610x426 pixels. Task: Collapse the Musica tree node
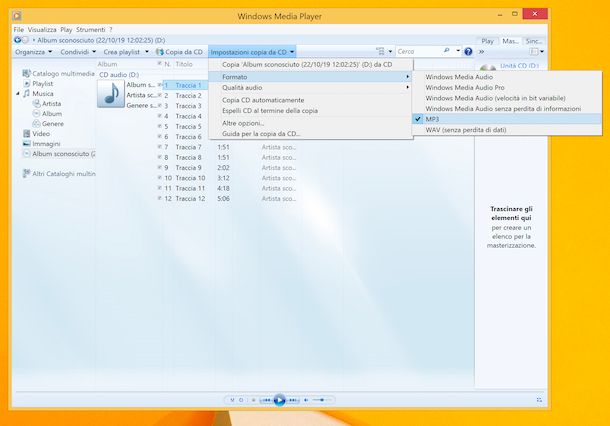click(18, 94)
